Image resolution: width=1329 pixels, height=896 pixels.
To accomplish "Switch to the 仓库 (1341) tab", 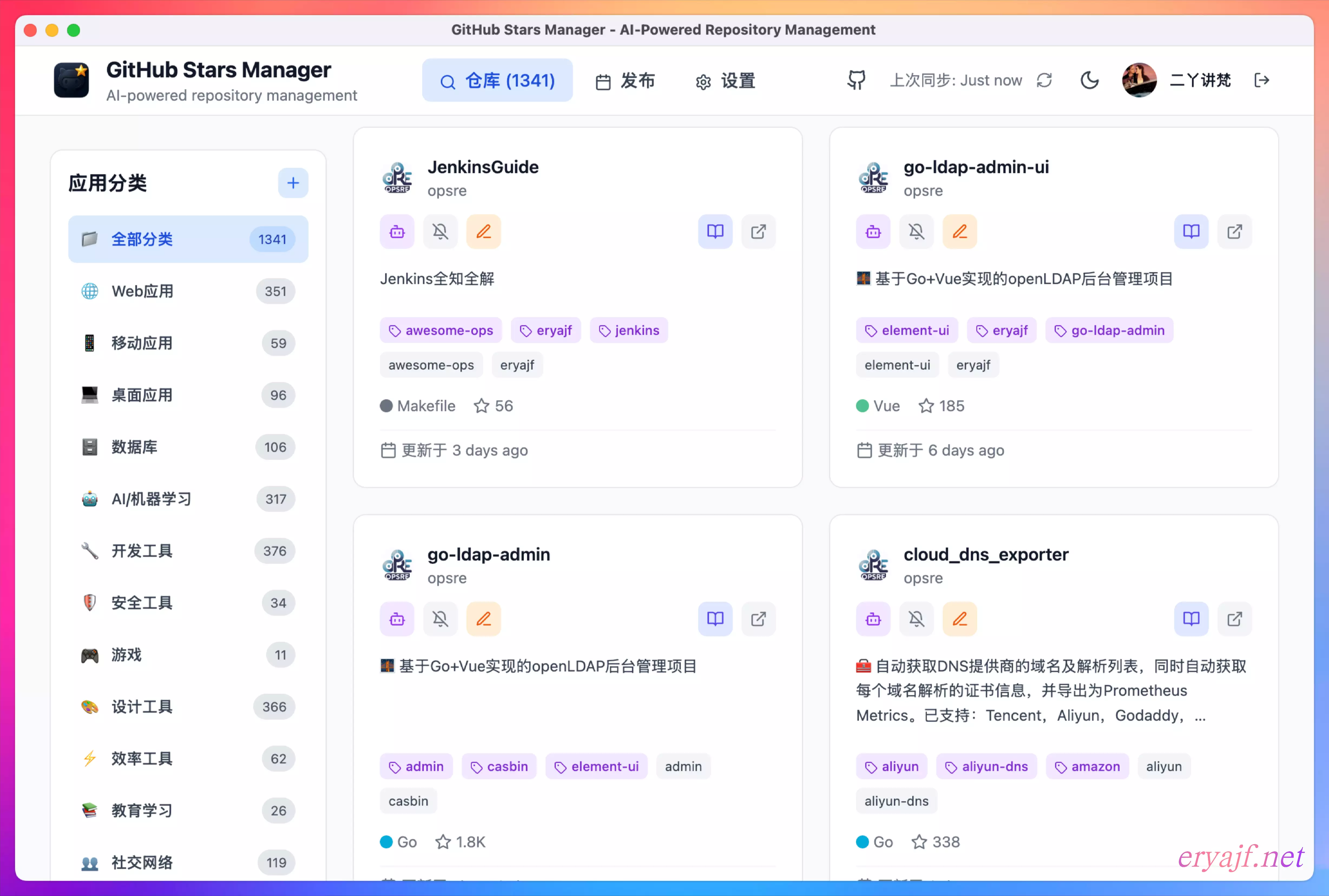I will 498,81.
